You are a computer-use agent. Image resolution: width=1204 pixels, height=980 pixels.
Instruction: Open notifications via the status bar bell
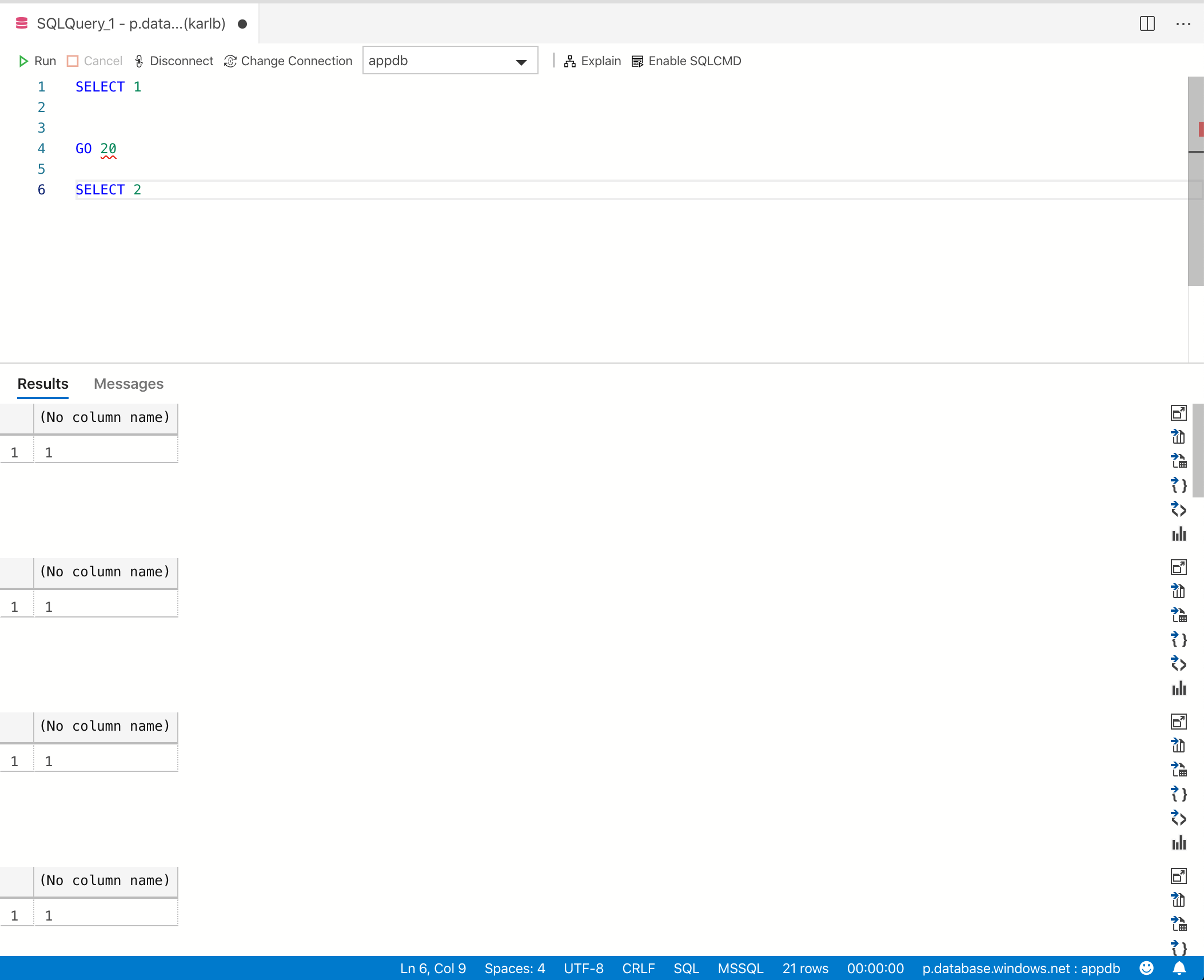(1179, 968)
